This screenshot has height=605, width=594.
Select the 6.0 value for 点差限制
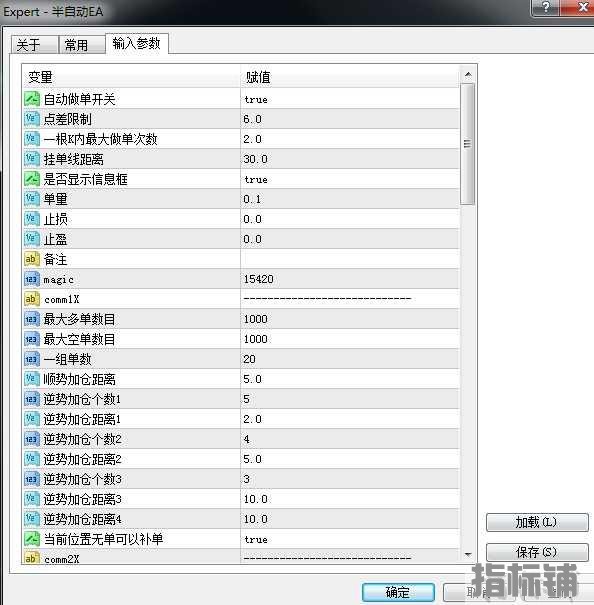click(252, 119)
